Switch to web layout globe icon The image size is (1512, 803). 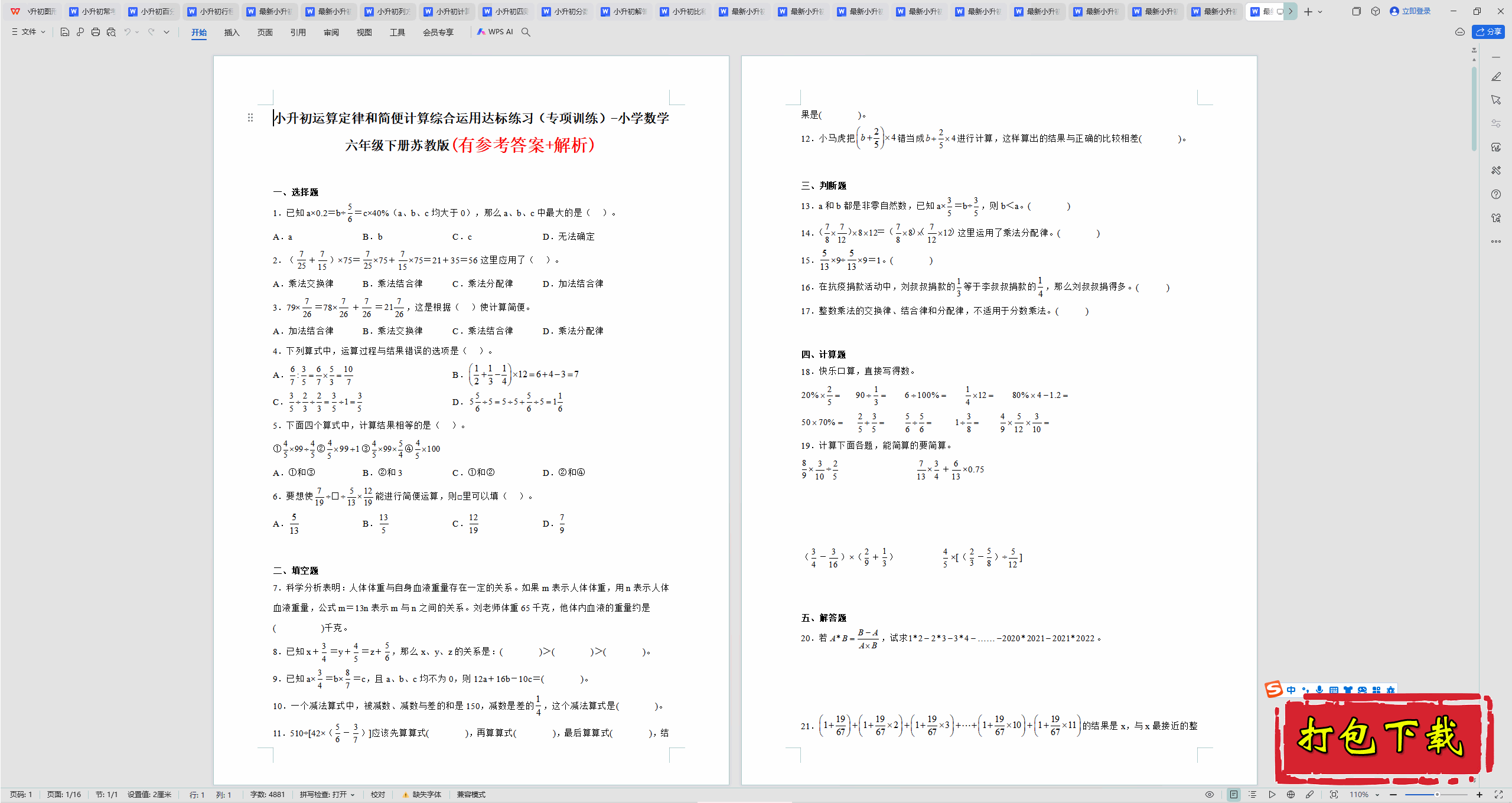pos(1291,795)
